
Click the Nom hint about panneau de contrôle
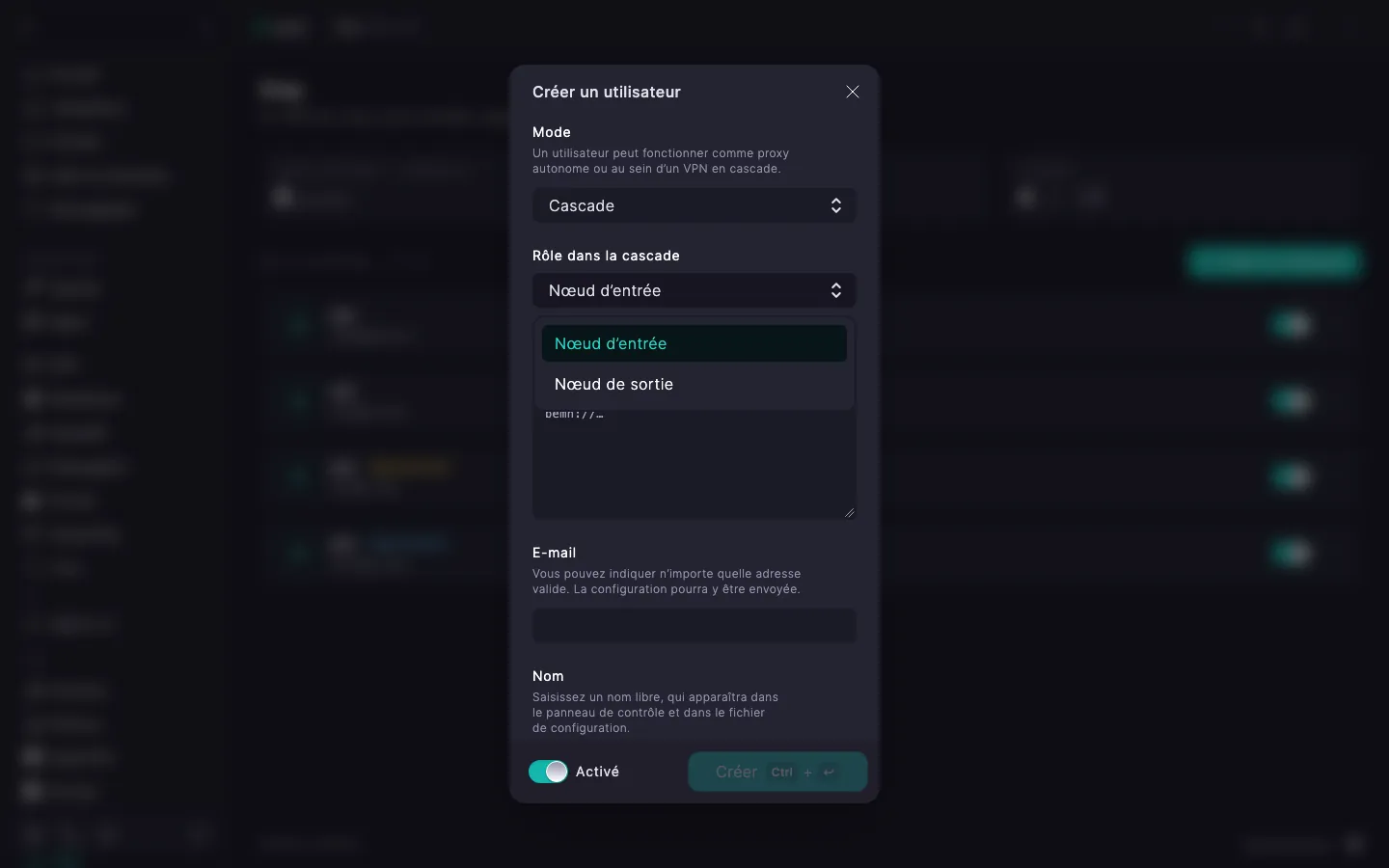pyautogui.click(x=656, y=713)
